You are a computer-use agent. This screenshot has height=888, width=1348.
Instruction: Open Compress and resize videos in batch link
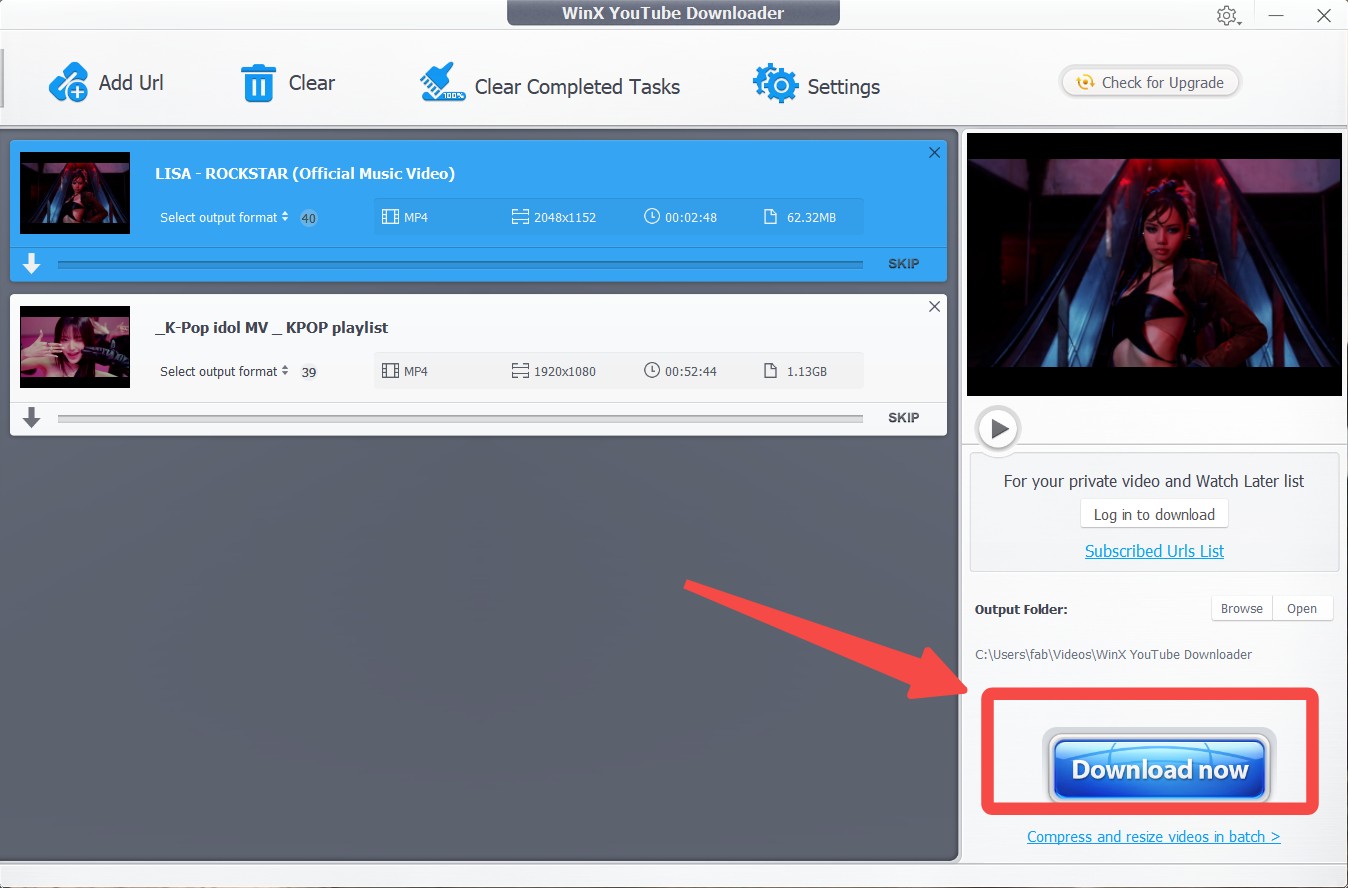(1153, 837)
